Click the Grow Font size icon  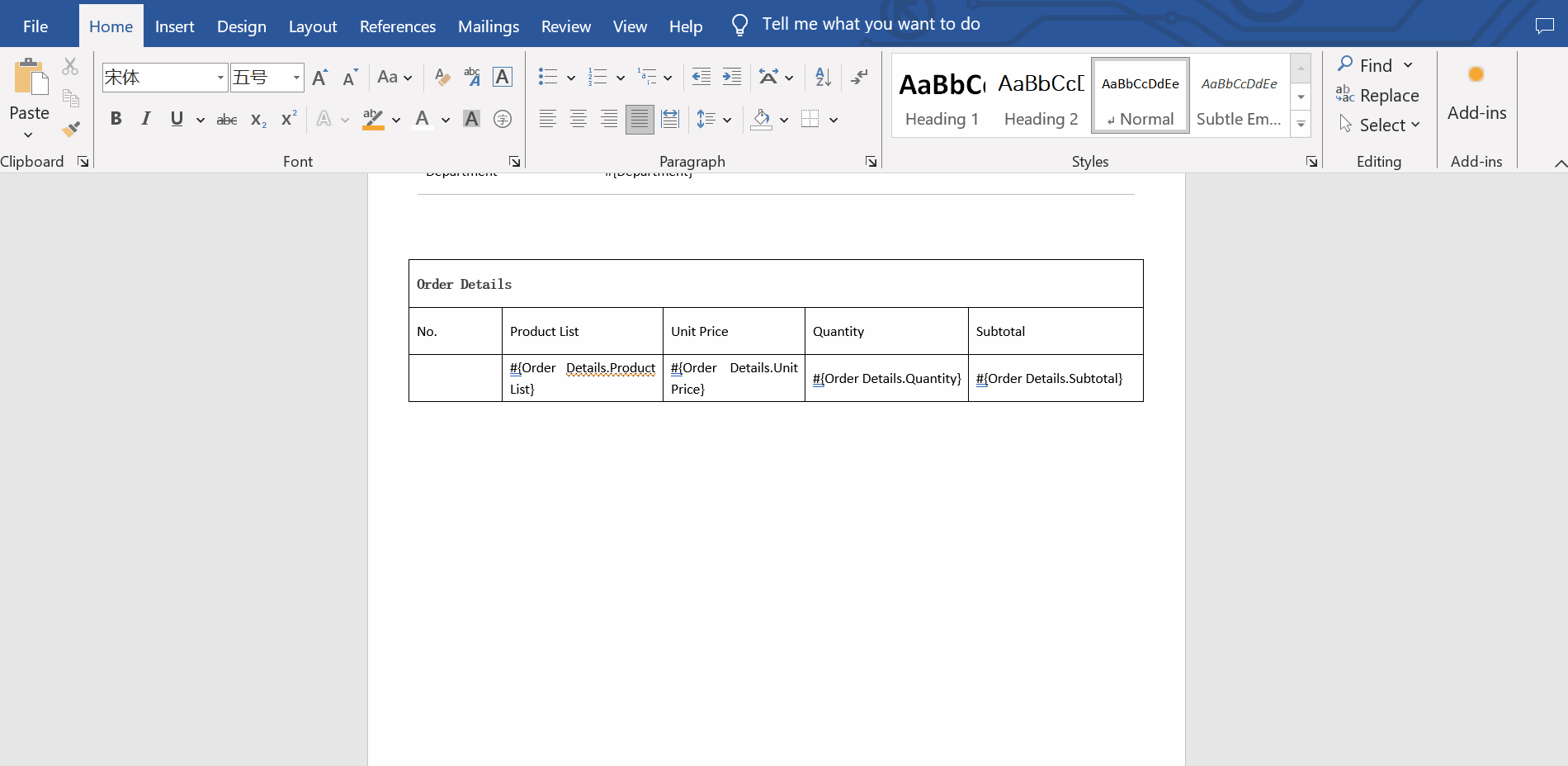(x=320, y=78)
